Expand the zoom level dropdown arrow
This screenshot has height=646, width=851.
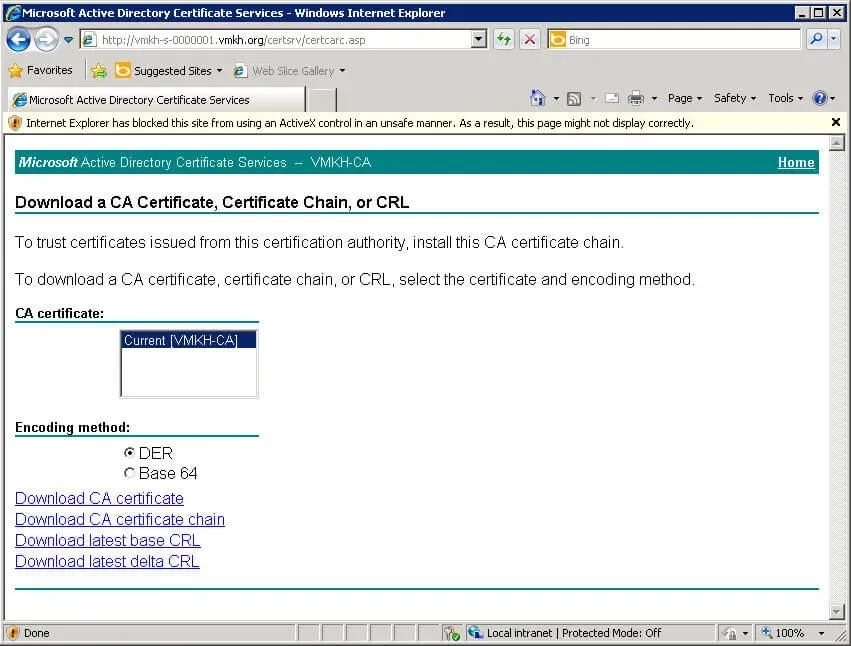(x=821, y=634)
